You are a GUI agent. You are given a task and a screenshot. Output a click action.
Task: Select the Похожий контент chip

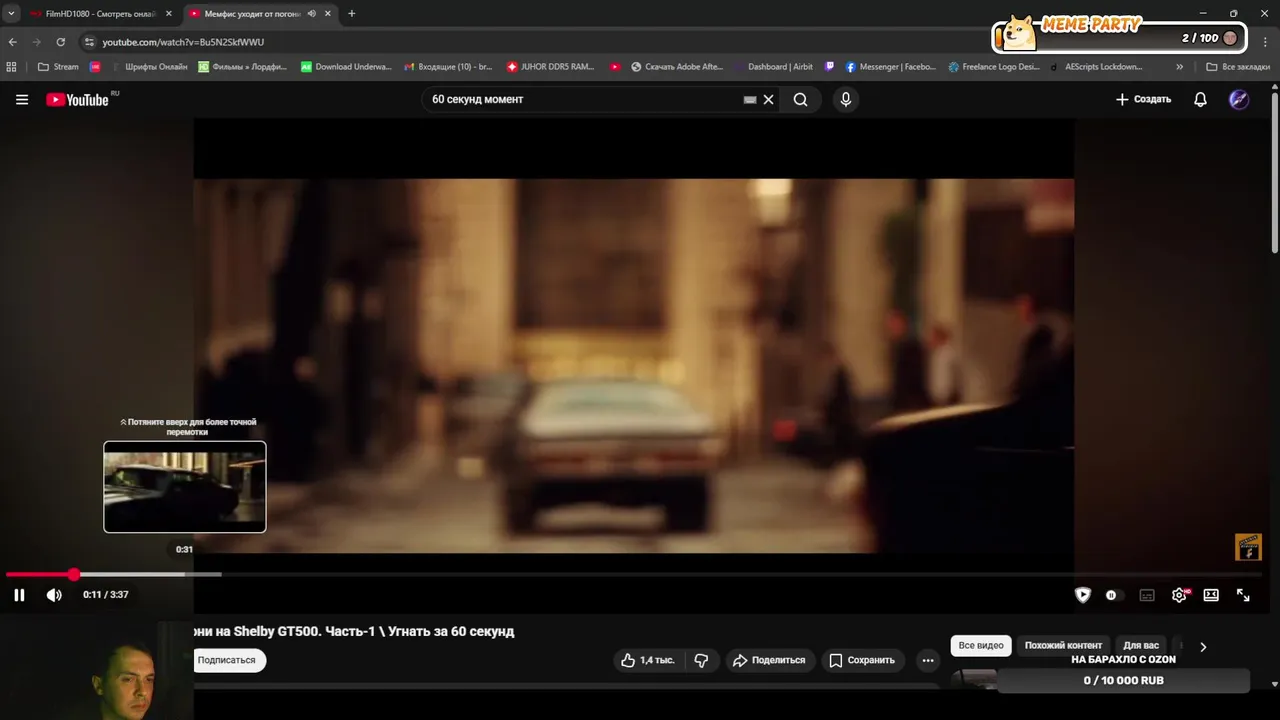[x=1063, y=646]
